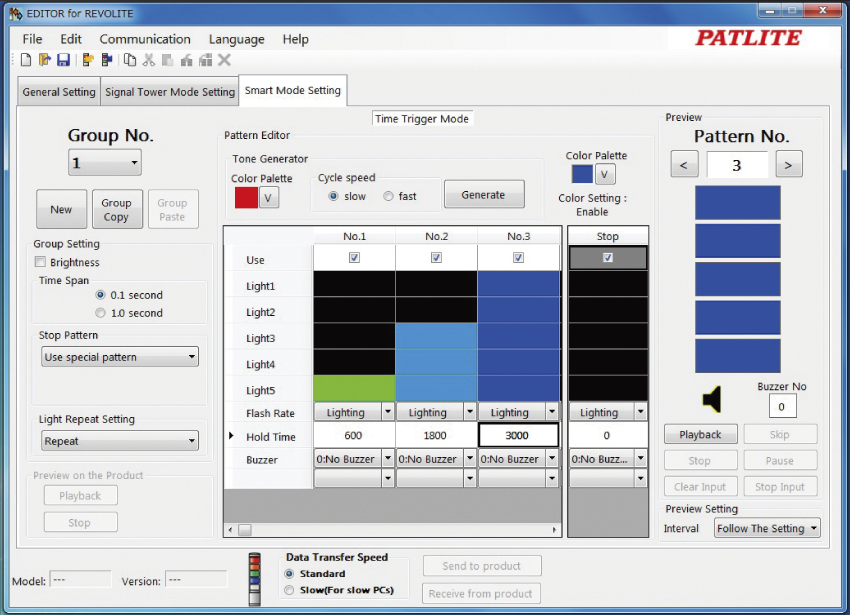The height and width of the screenshot is (615, 850).
Task: Switch to Signal Tower Mode Setting tab
Action: (x=170, y=92)
